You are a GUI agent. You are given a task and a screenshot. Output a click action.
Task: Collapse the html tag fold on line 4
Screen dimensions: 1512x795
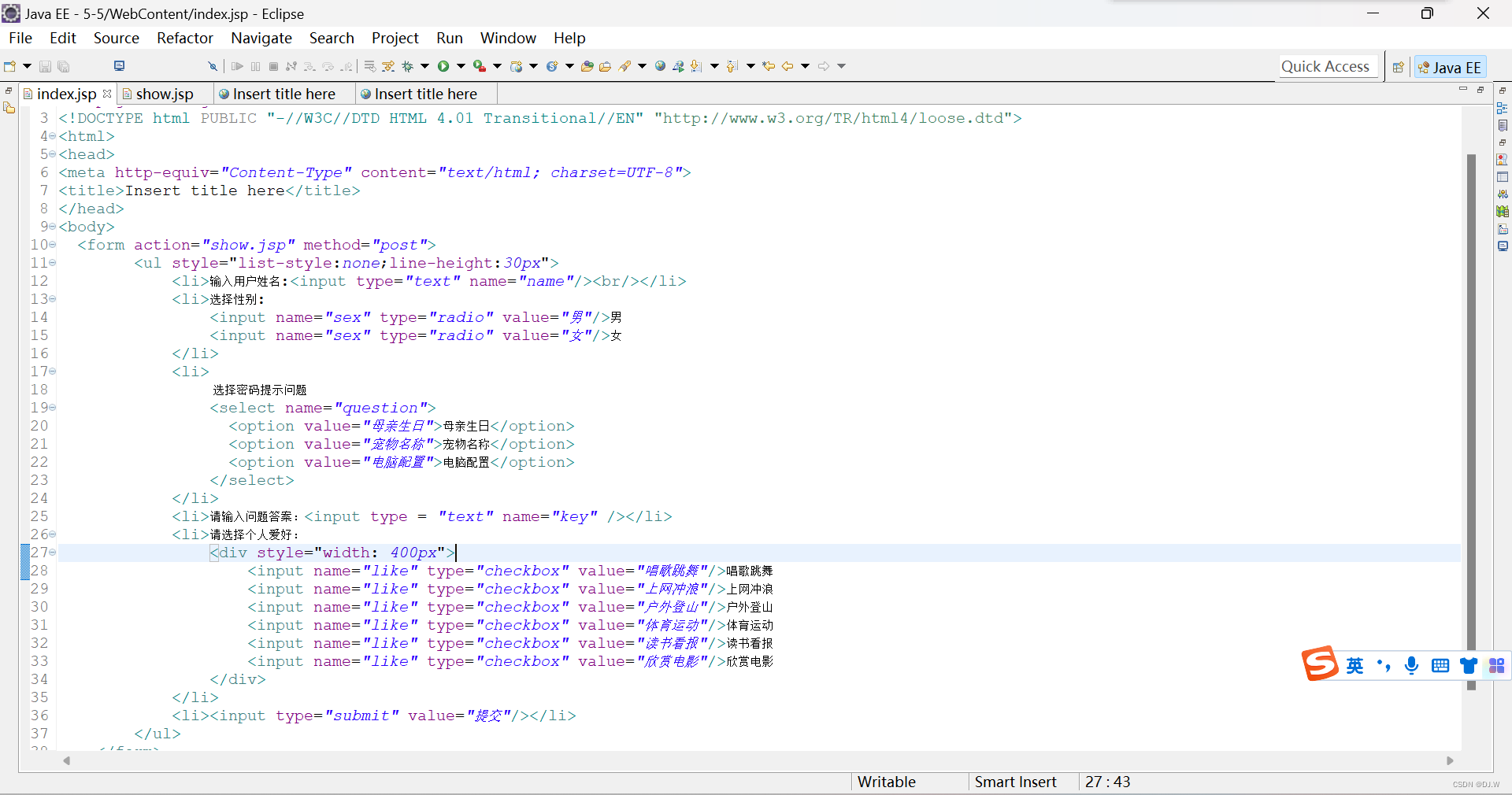coord(53,136)
